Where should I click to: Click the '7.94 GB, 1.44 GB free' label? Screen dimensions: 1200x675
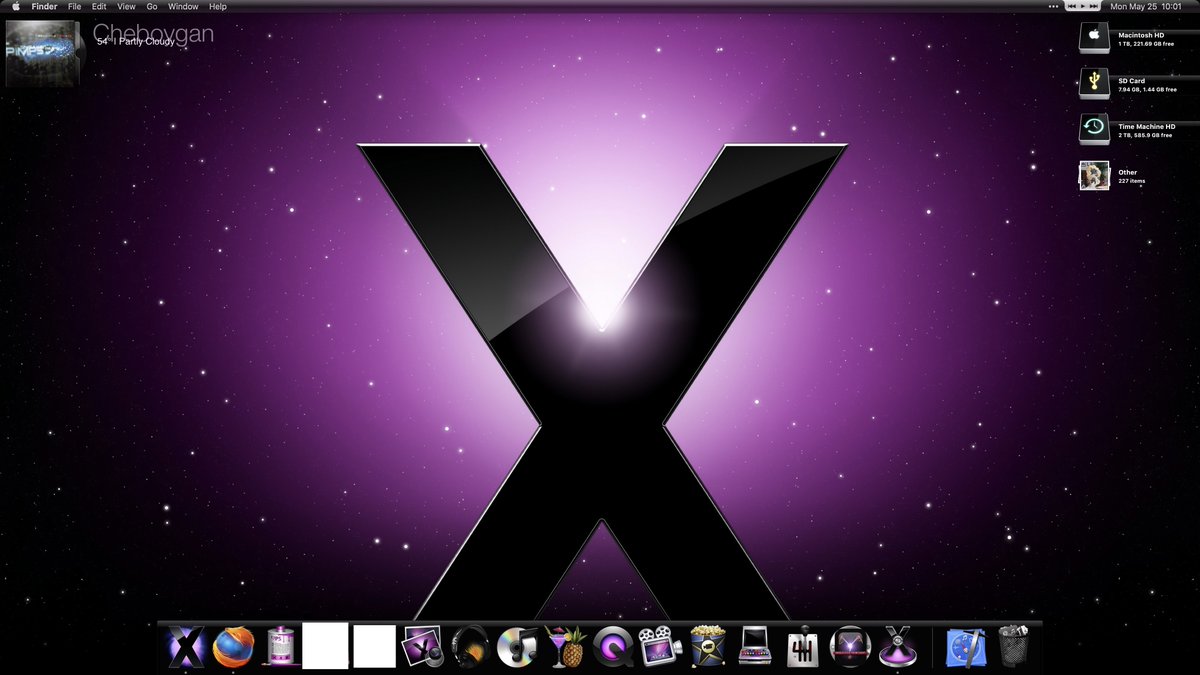1147,90
